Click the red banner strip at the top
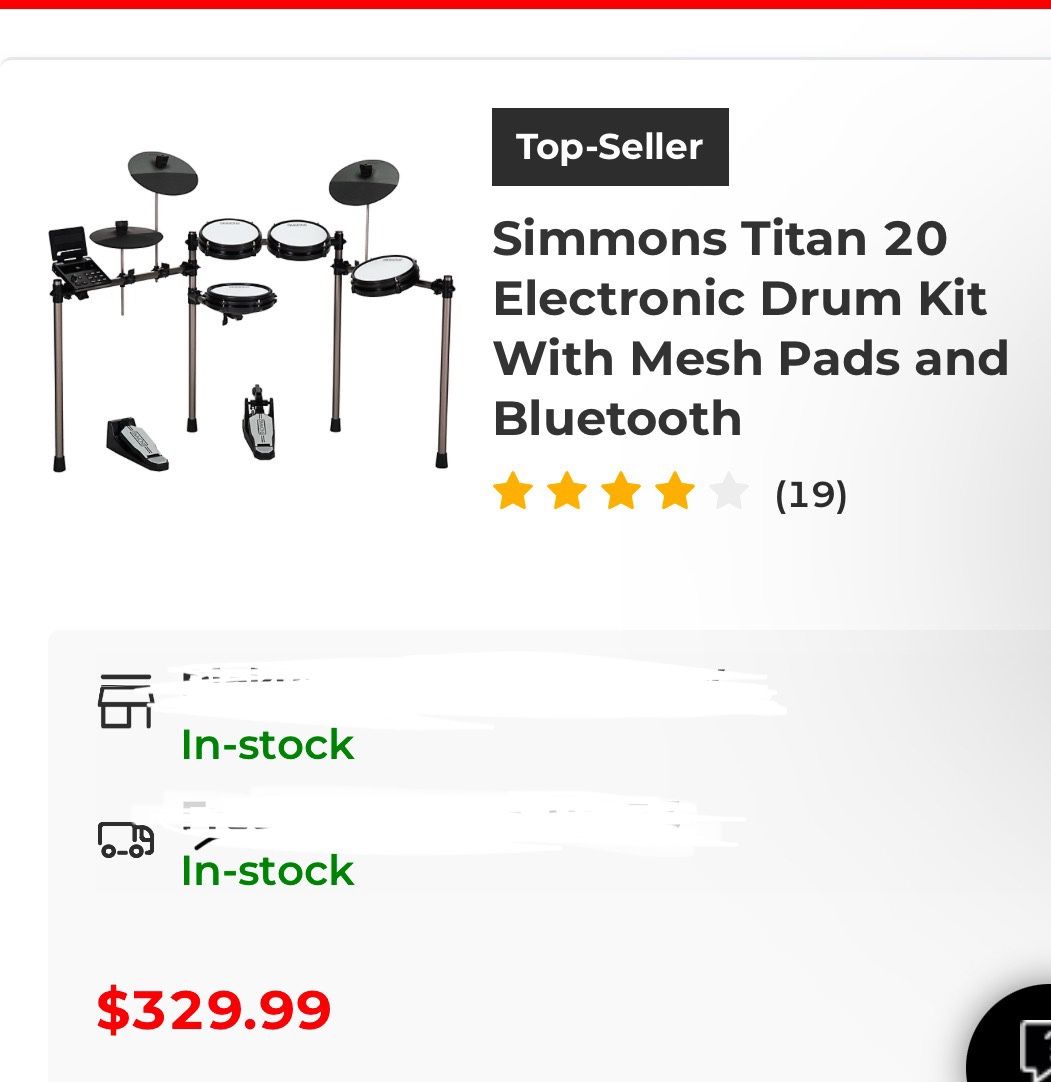Image resolution: width=1051 pixels, height=1082 pixels. point(525,4)
